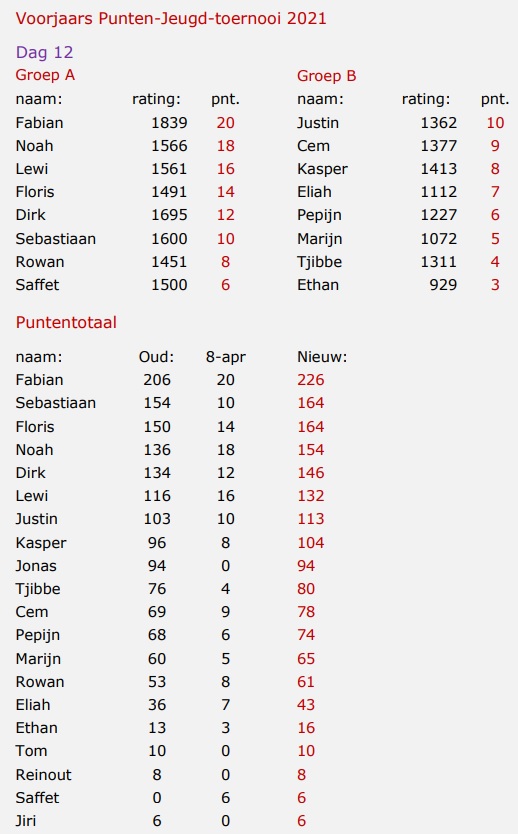This screenshot has width=518, height=834.
Task: Select the Oud: column header
Action: coord(156,356)
